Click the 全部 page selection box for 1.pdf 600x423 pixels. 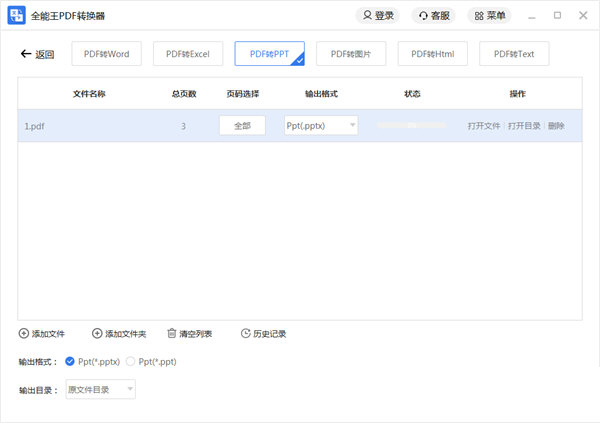242,126
